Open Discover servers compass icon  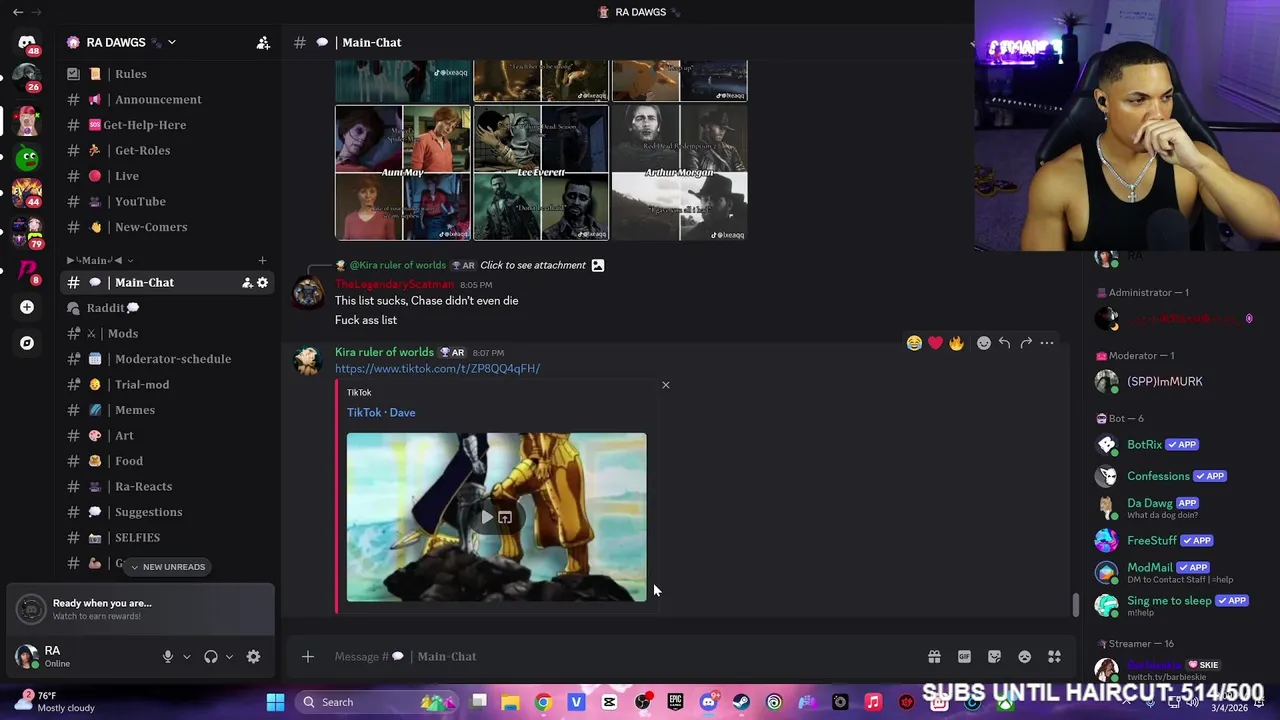[x=27, y=343]
